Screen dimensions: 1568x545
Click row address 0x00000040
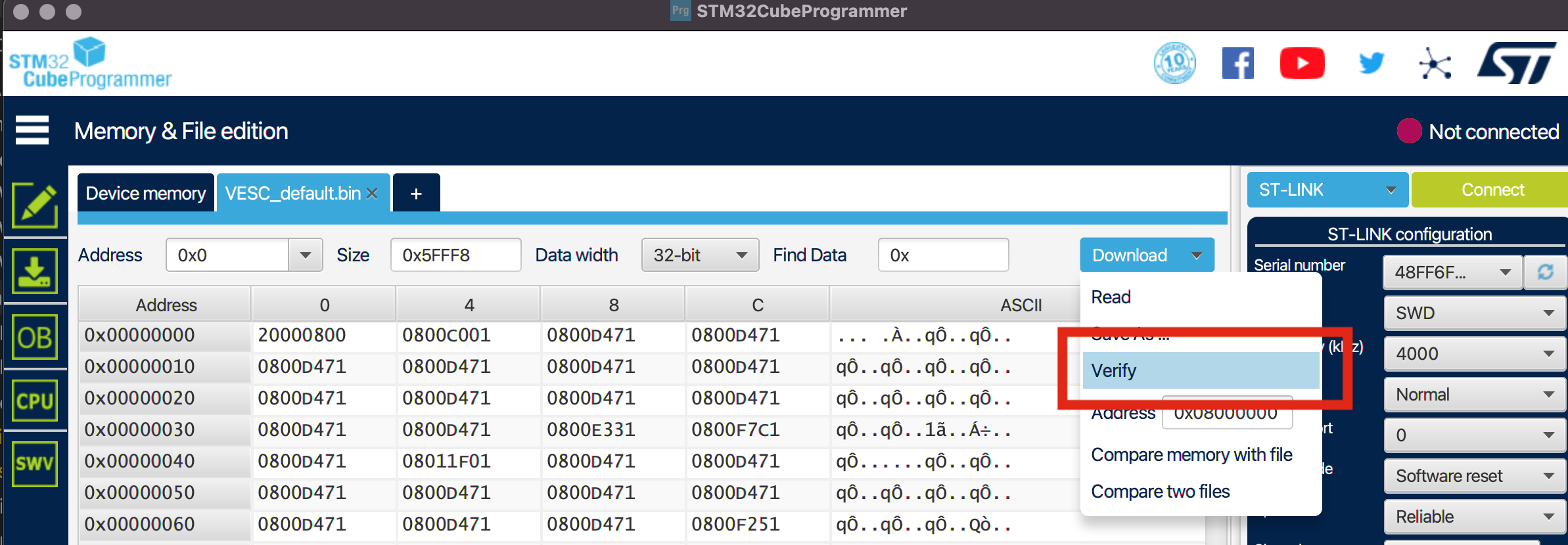click(x=166, y=461)
